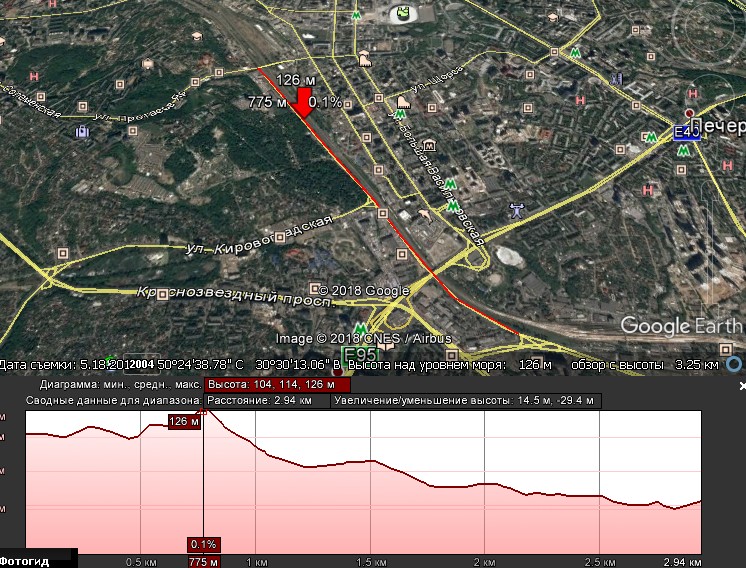Viewport: 746px width, 568px height.
Task: Click the stadium icon at the top of the map
Action: click(402, 13)
